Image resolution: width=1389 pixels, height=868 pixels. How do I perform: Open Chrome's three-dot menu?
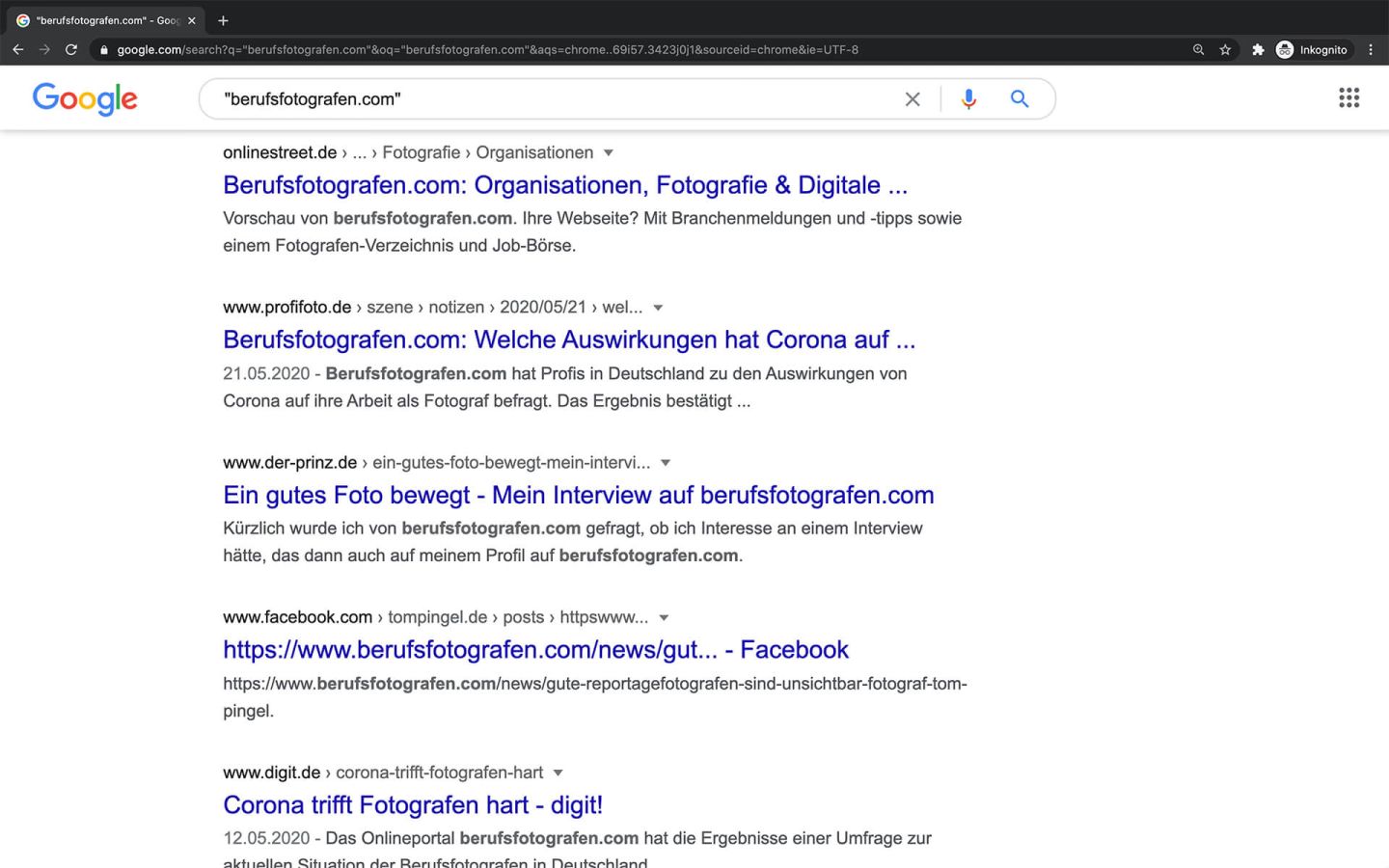click(x=1371, y=50)
